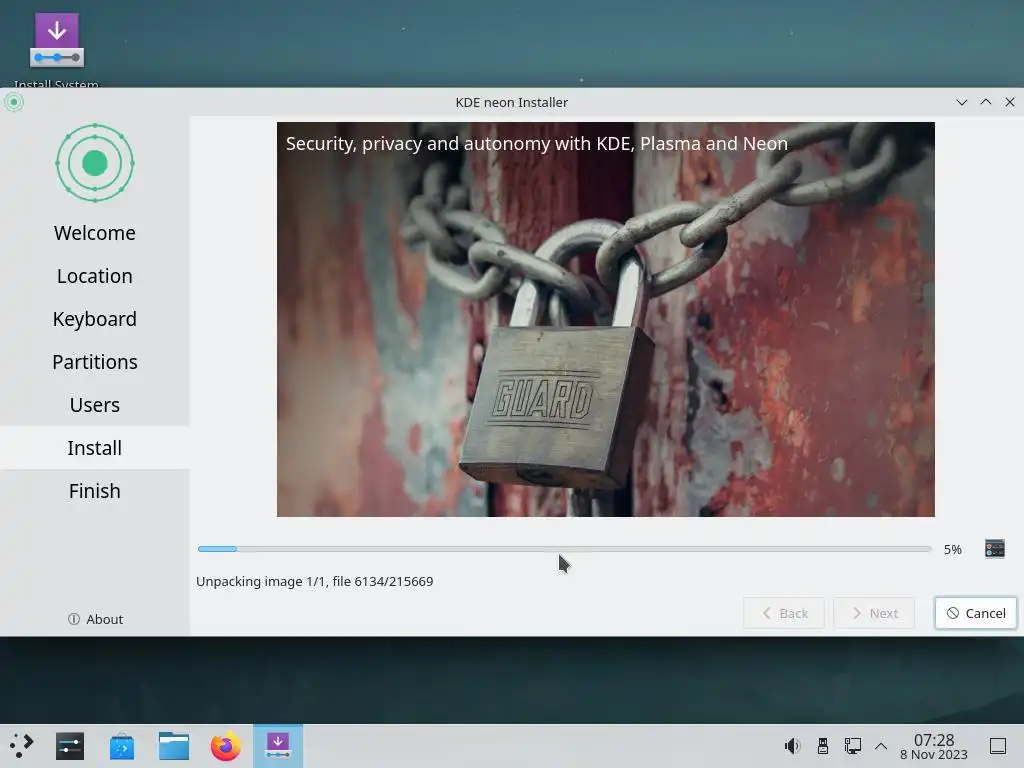1024x768 pixels.
Task: Select the Users step in sidebar
Action: (95, 406)
